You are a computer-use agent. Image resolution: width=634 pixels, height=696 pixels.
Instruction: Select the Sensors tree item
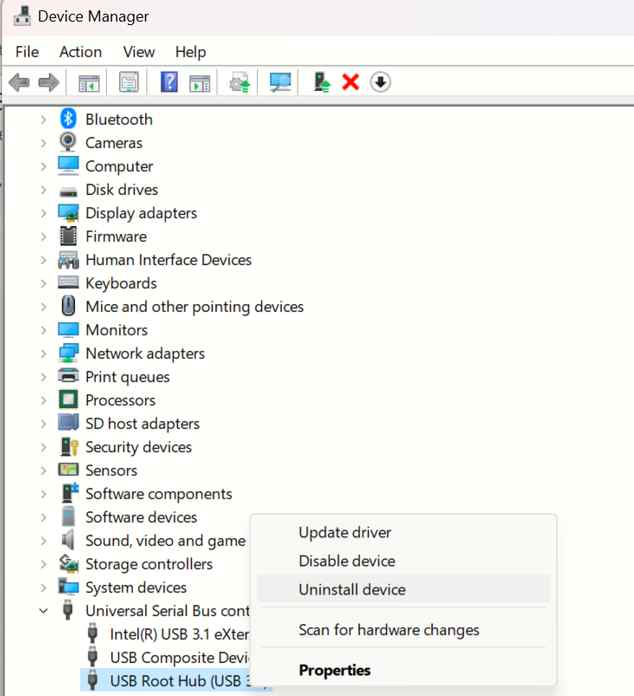coord(111,471)
